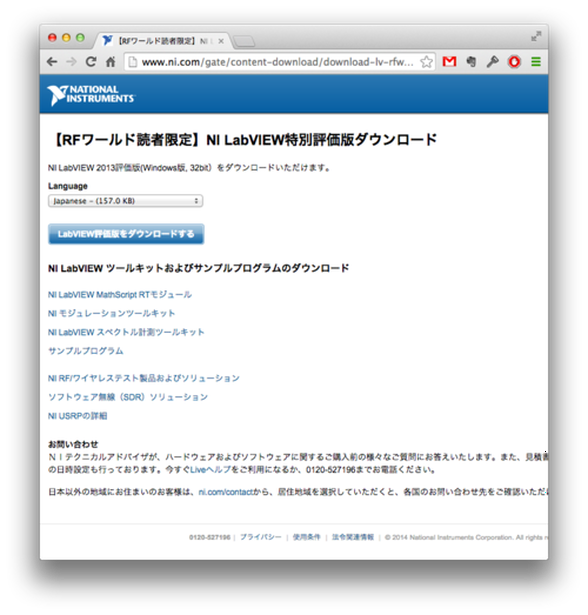Click the LabVIEW評価版をダウンロードする button
588x615 pixels.
[126, 234]
